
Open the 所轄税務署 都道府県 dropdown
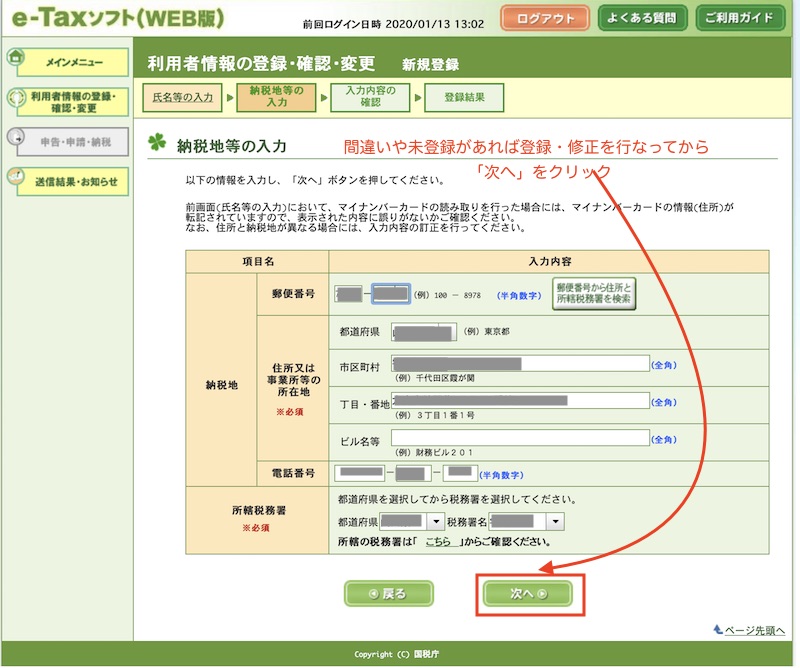411,522
